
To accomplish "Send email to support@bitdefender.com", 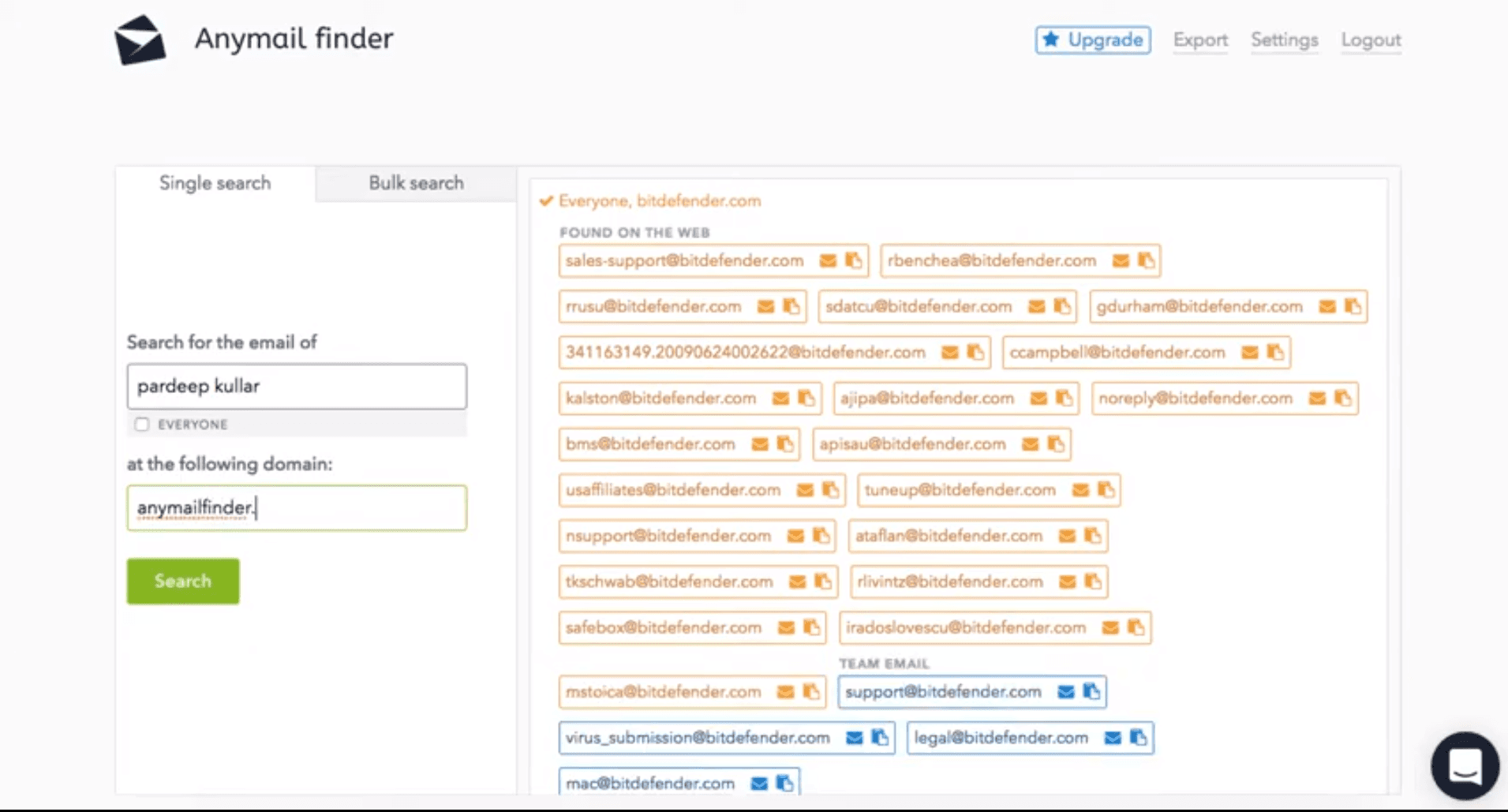I will (x=1066, y=691).
